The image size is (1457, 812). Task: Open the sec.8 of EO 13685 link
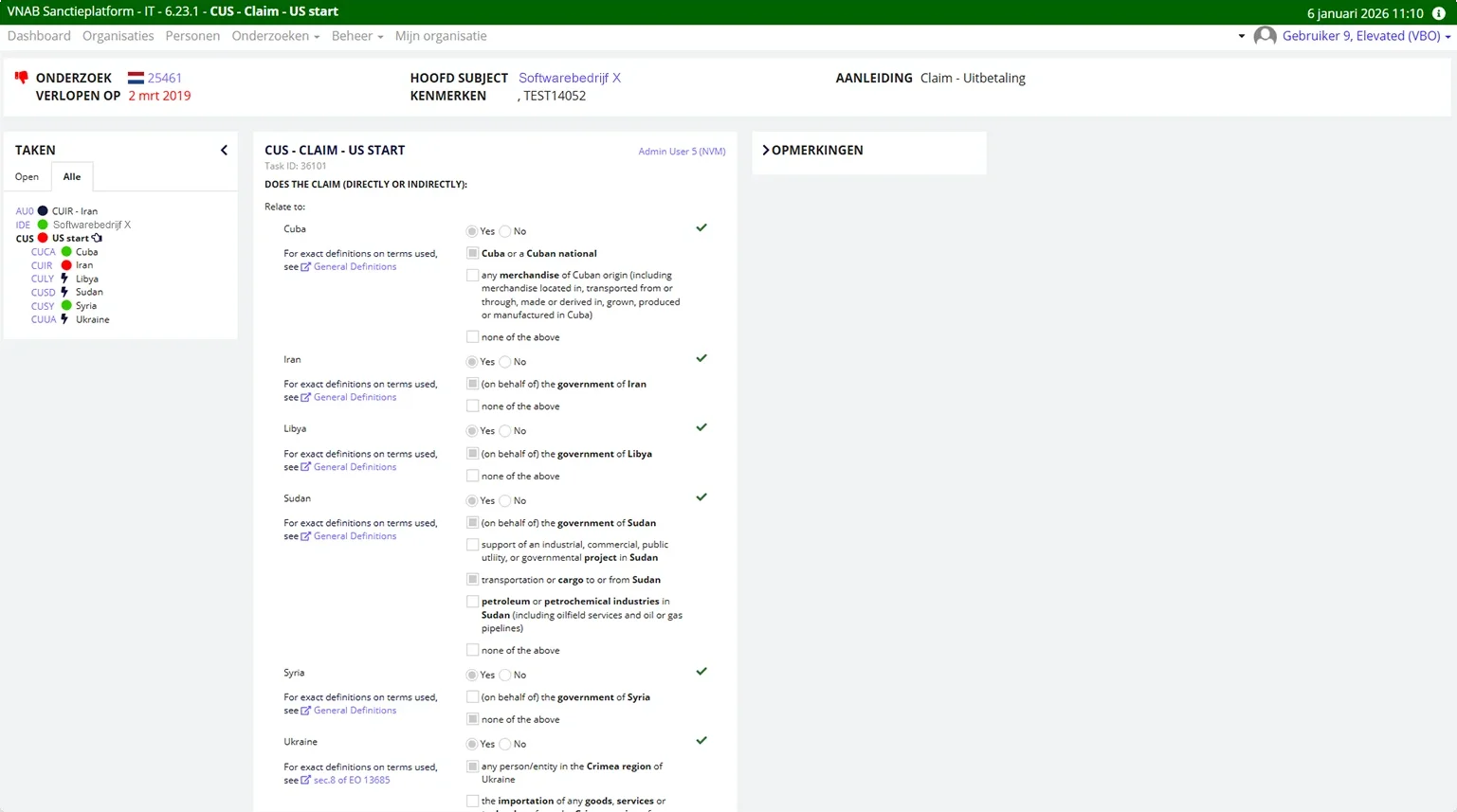click(351, 780)
